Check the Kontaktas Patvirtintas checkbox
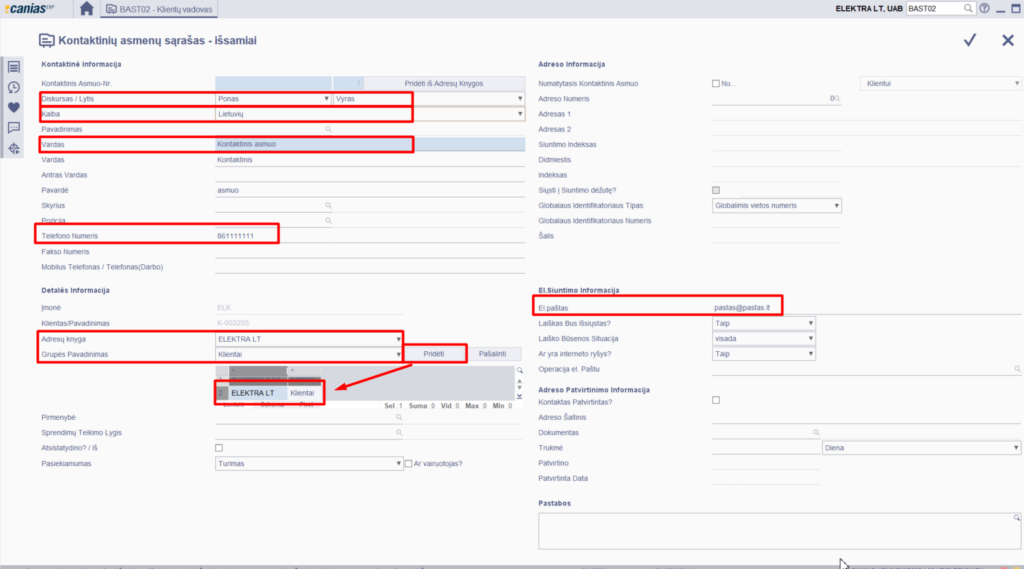This screenshot has height=569, width=1024. point(715,400)
